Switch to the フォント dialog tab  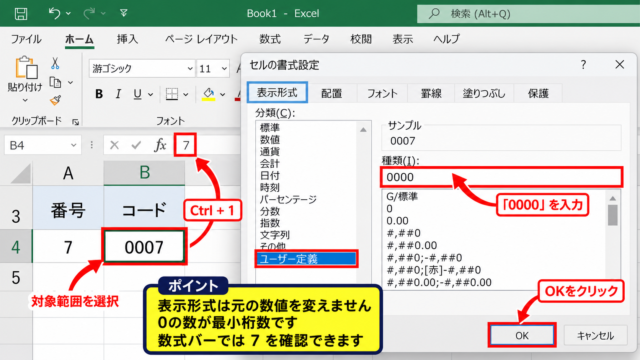(382, 93)
